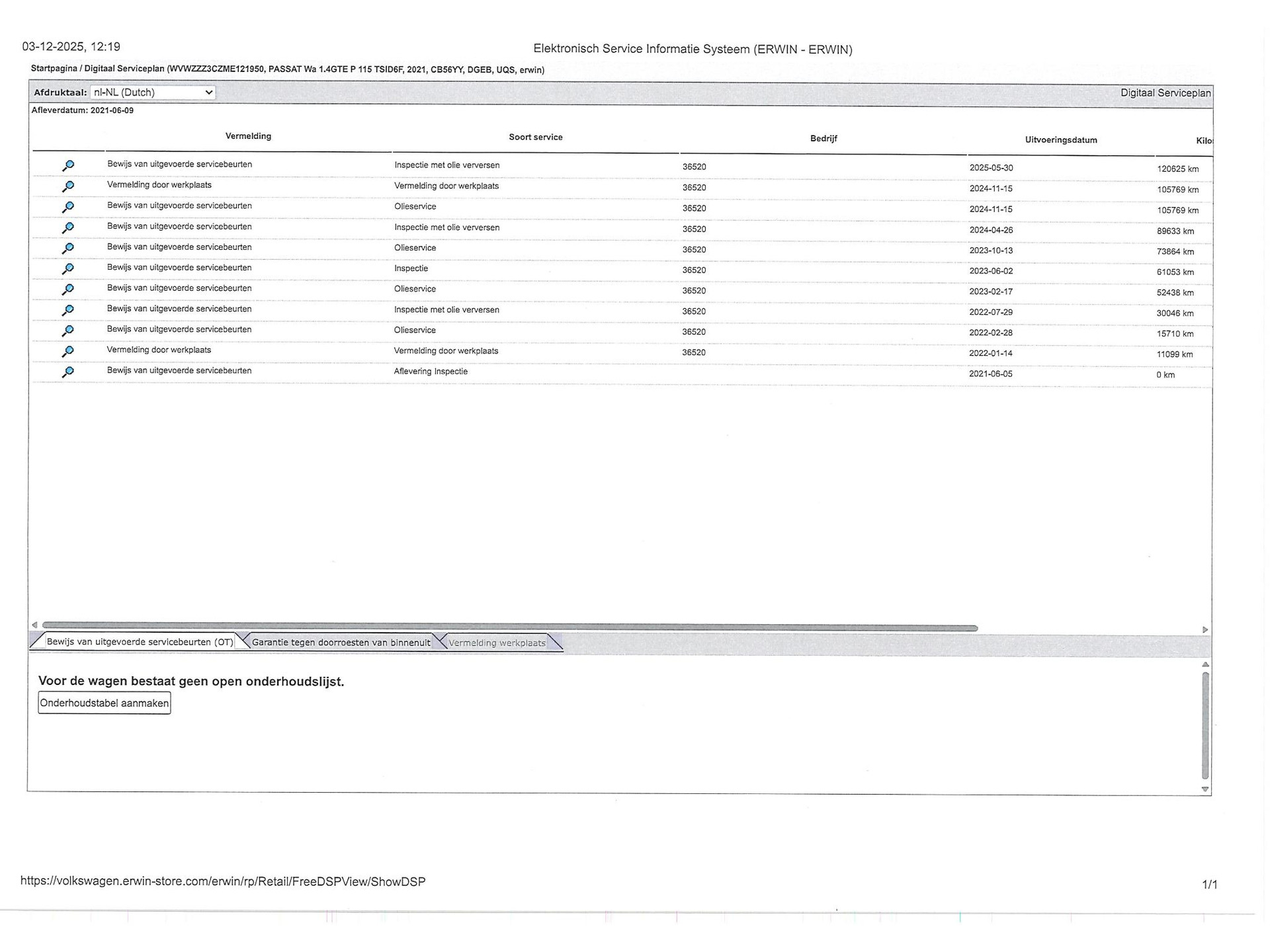This screenshot has height=952, width=1270.
Task: Click the lower panel scroll down arrow
Action: (x=1205, y=789)
